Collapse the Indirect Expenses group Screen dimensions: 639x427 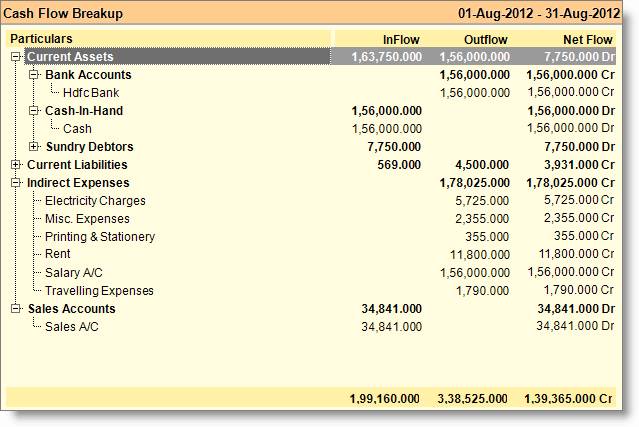pyautogui.click(x=15, y=183)
